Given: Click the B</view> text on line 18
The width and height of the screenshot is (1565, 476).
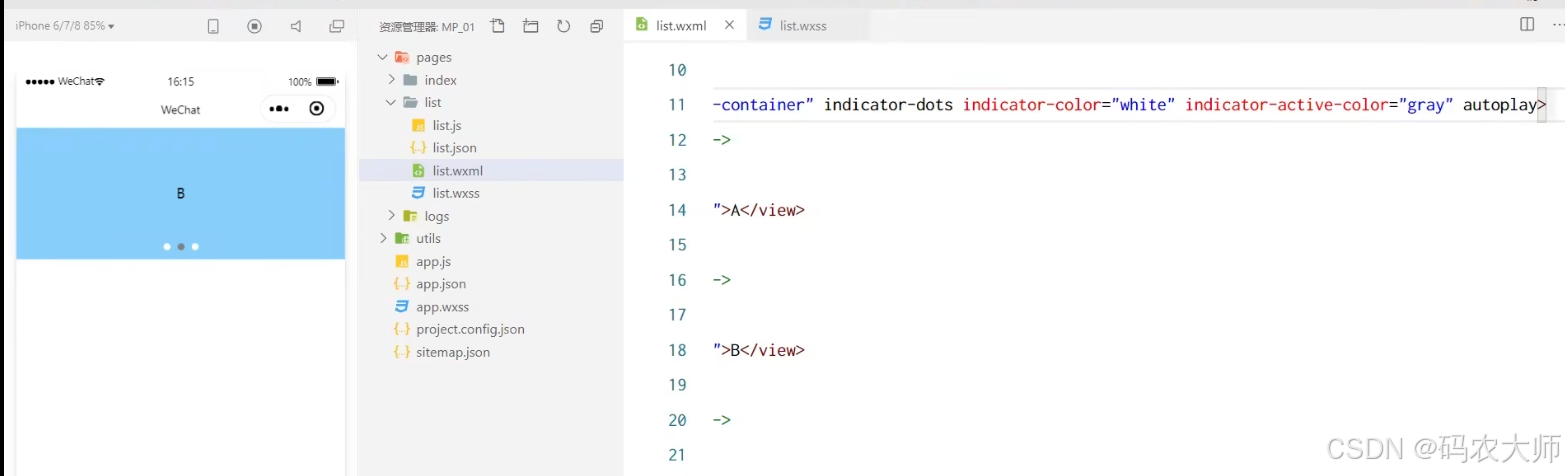Looking at the screenshot, I should point(767,350).
